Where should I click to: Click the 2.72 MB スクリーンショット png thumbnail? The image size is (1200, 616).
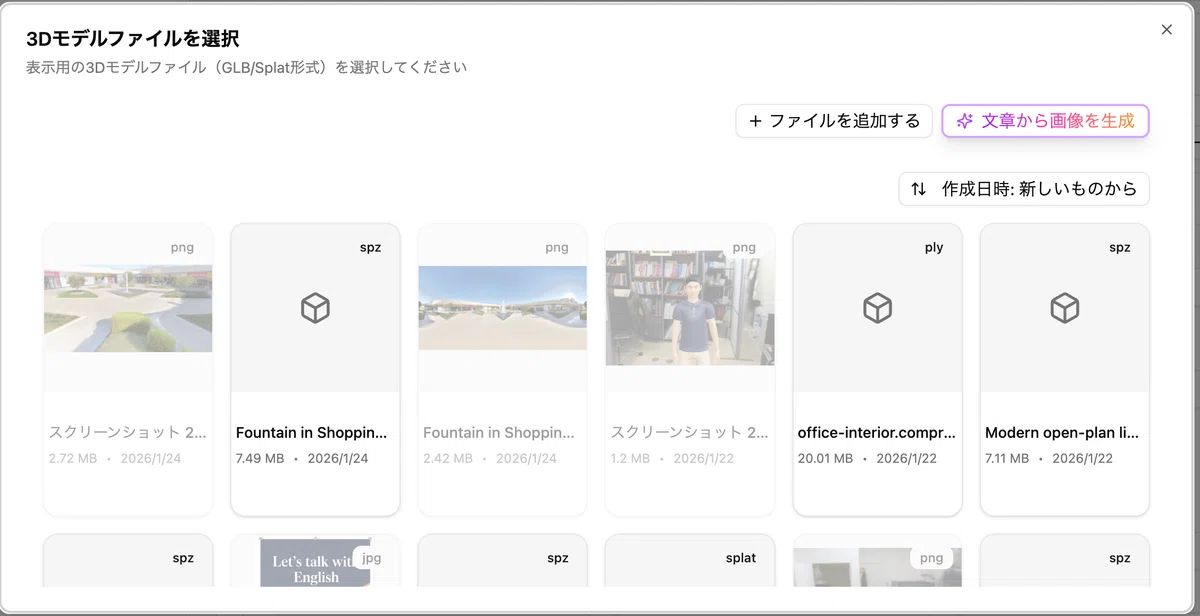128,308
